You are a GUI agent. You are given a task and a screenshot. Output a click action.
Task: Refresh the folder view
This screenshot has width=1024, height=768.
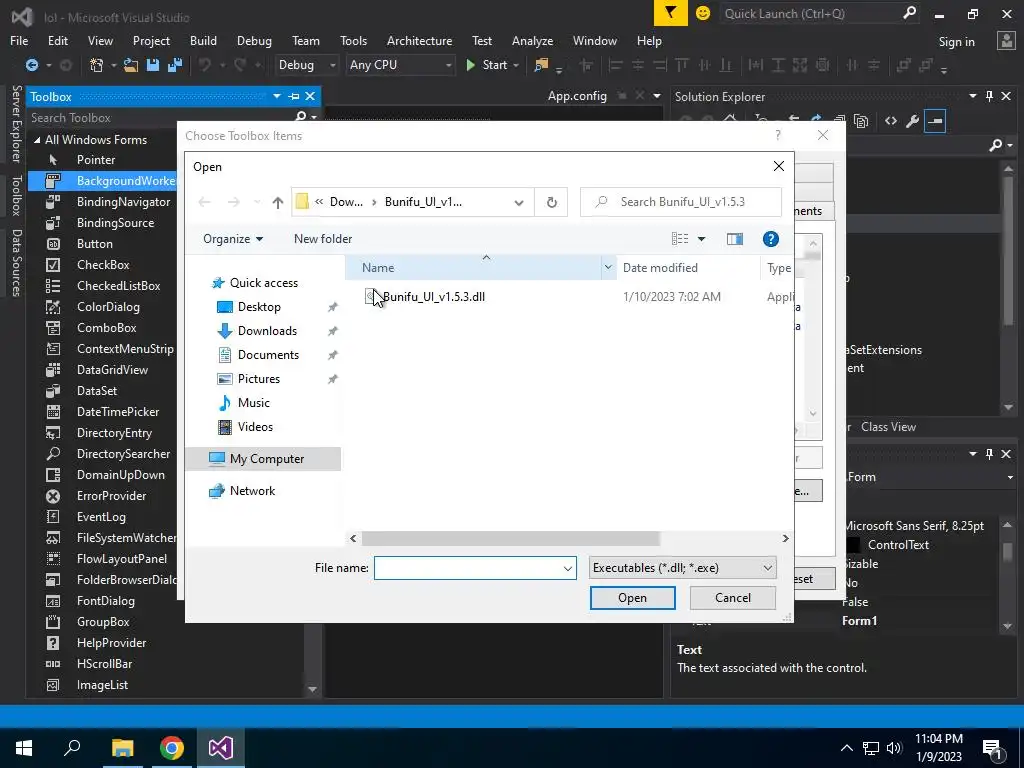click(x=551, y=202)
